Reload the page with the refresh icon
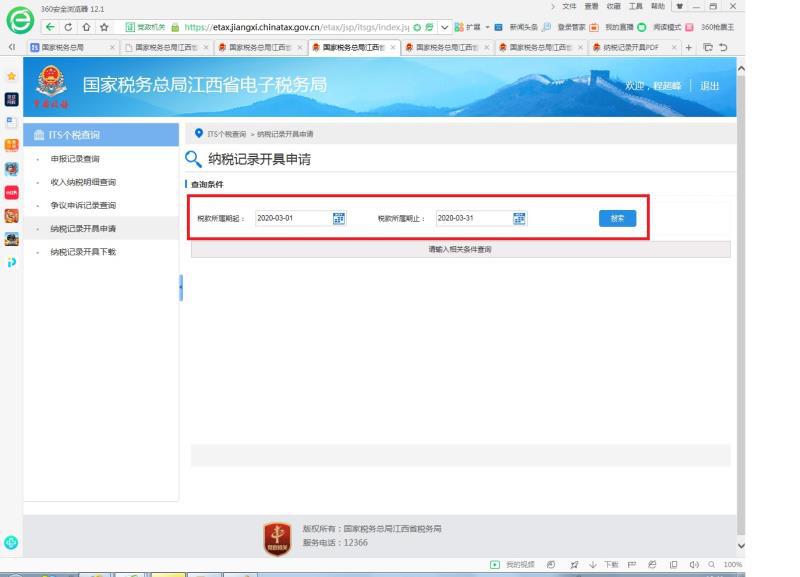Viewport: 800px width, 577px height. coord(68,27)
